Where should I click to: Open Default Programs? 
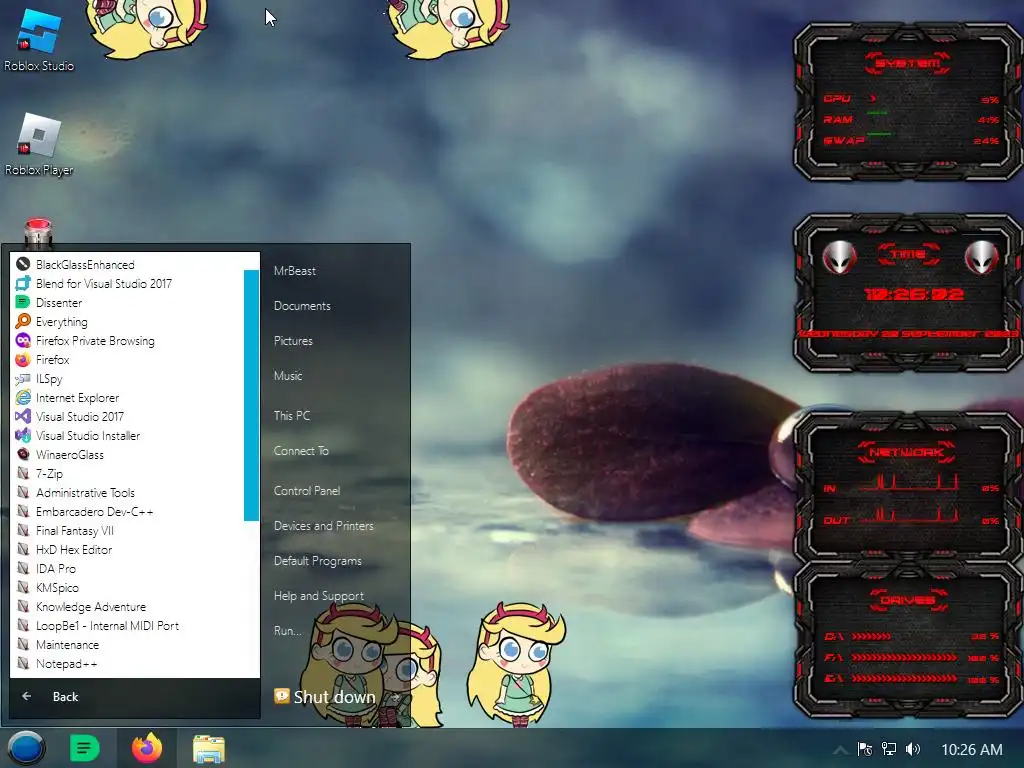tap(317, 560)
